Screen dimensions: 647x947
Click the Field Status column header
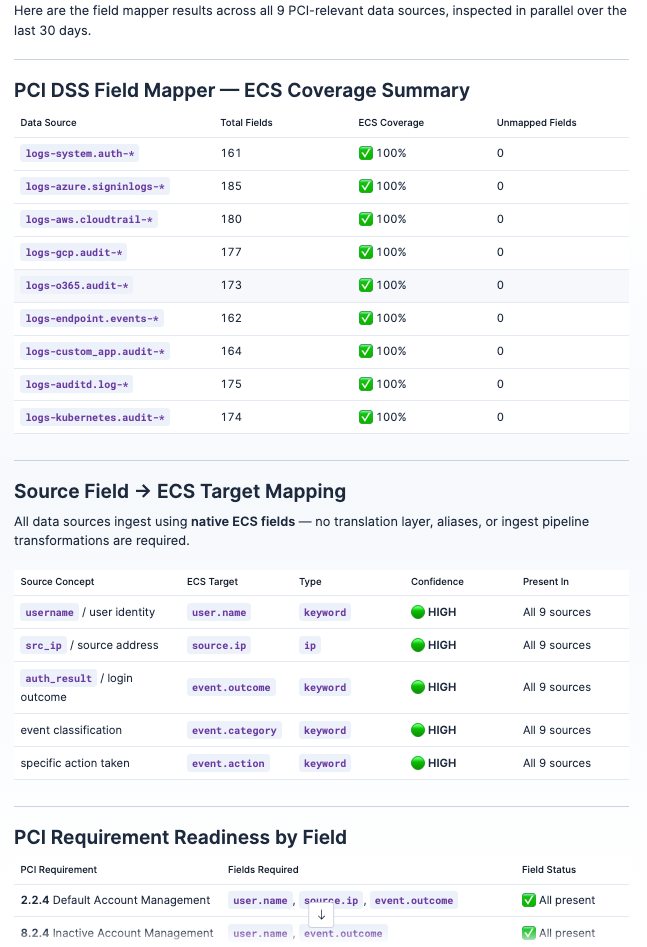coord(549,870)
